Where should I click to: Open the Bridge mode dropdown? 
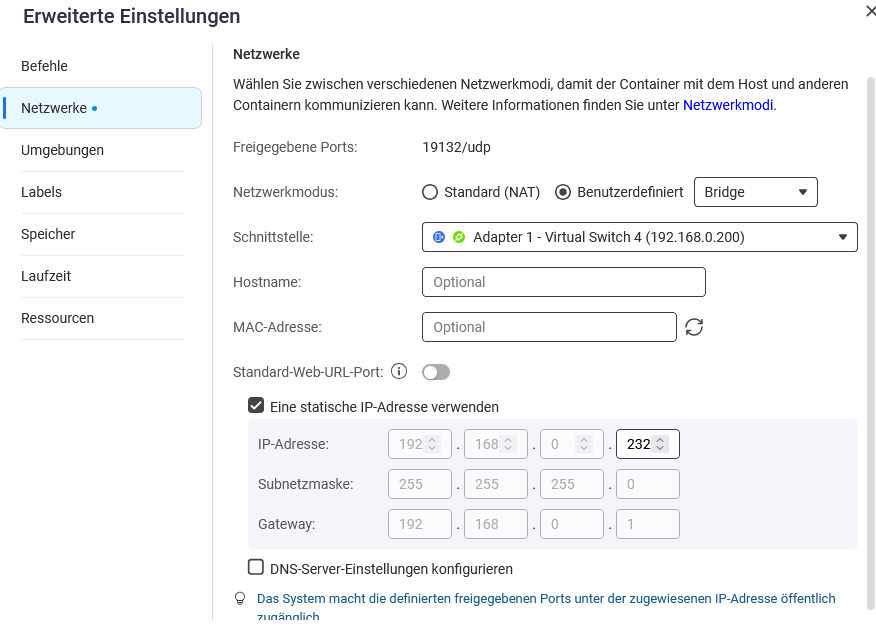click(755, 192)
